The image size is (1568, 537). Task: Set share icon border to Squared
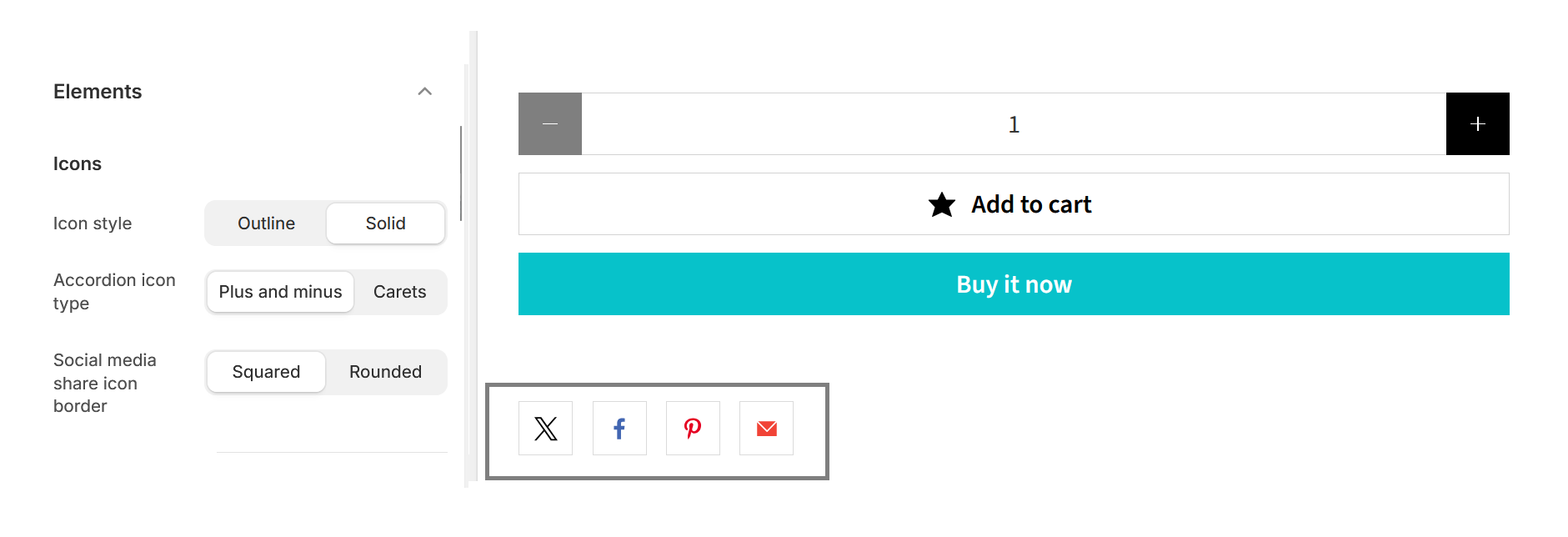point(266,372)
